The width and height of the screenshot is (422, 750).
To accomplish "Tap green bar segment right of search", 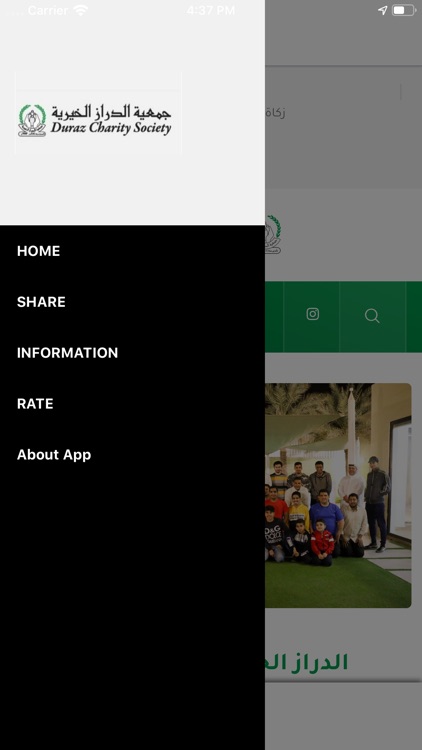I will click(x=414, y=317).
